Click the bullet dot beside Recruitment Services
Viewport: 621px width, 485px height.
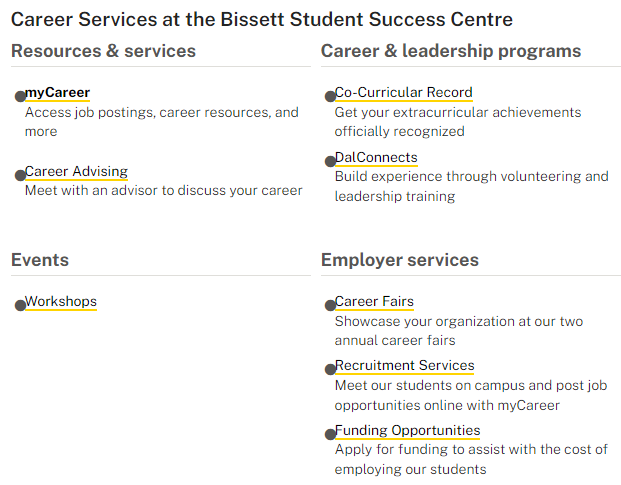tap(330, 369)
